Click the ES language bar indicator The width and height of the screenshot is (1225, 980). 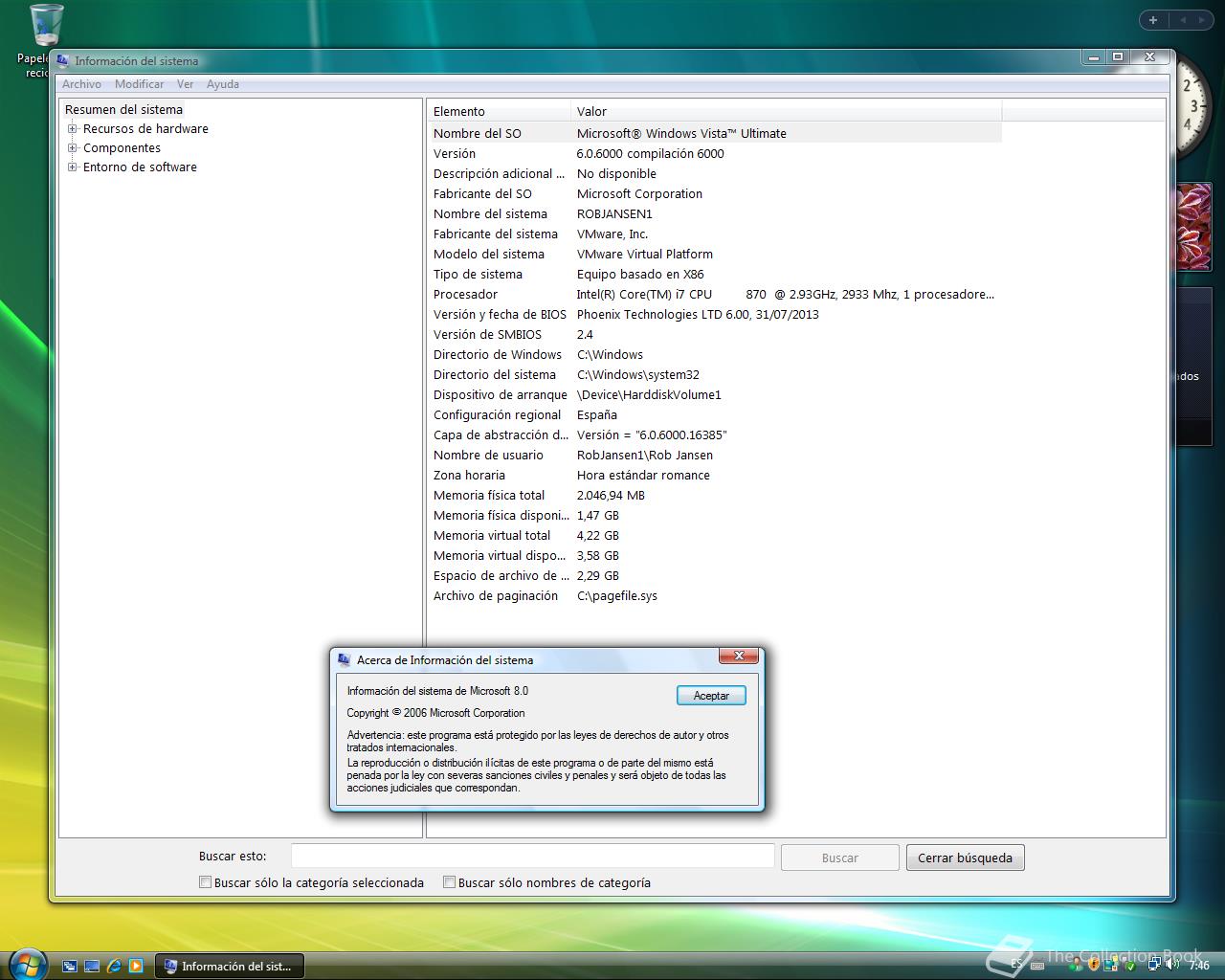[x=1016, y=965]
